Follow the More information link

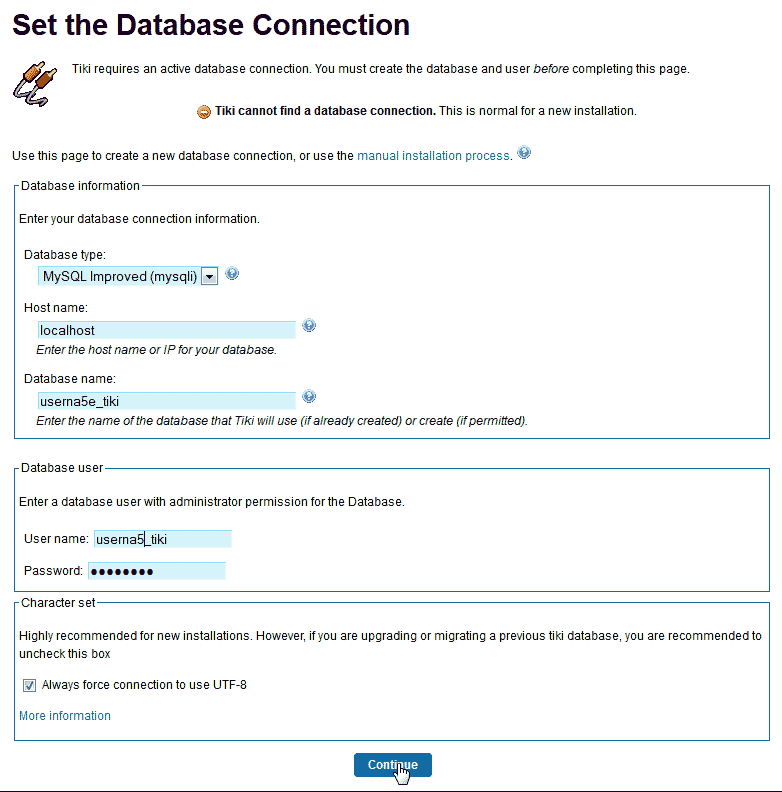[x=65, y=716]
